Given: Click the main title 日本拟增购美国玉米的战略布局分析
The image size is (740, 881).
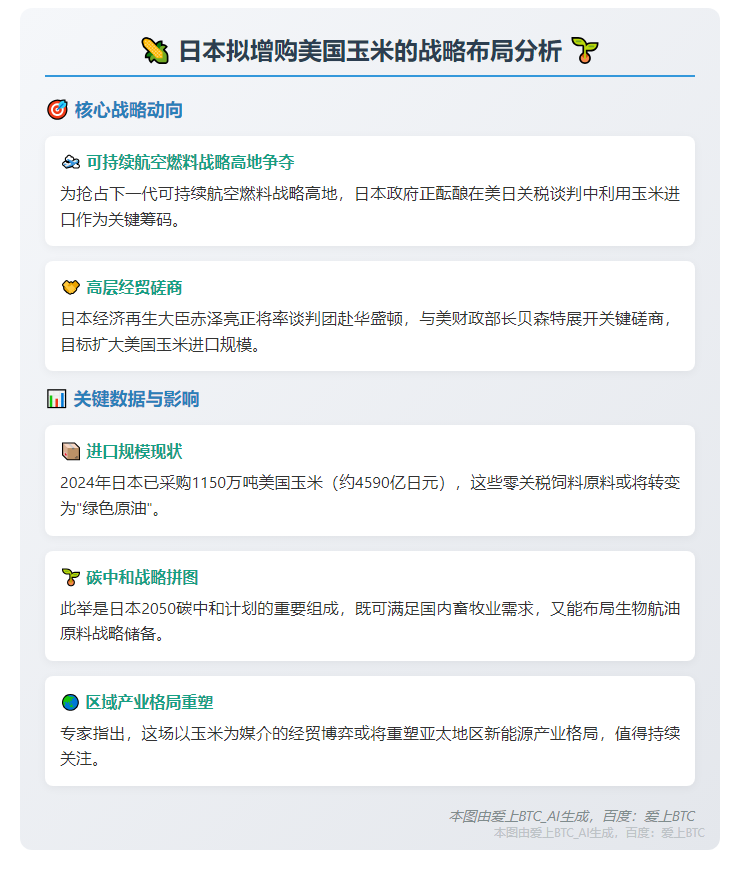Looking at the screenshot, I should (370, 51).
